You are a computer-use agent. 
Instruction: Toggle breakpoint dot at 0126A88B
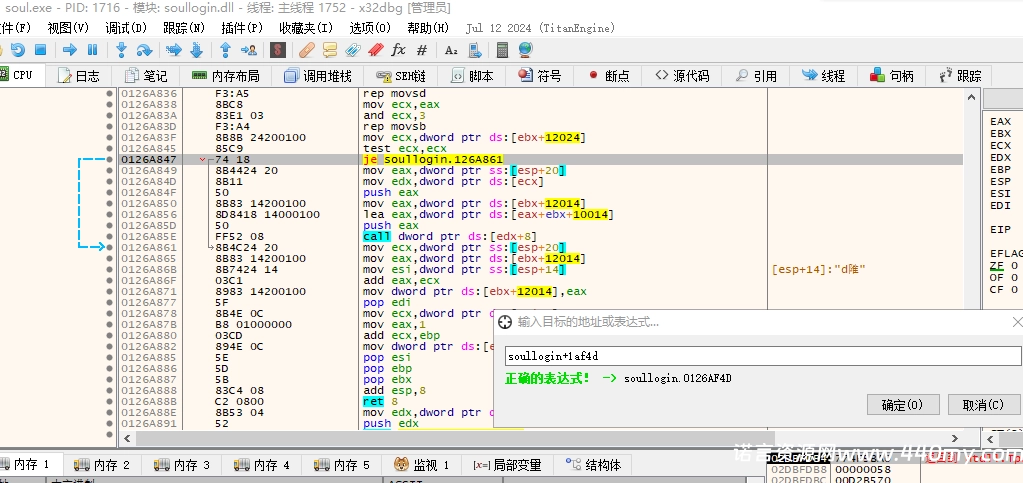click(110, 401)
